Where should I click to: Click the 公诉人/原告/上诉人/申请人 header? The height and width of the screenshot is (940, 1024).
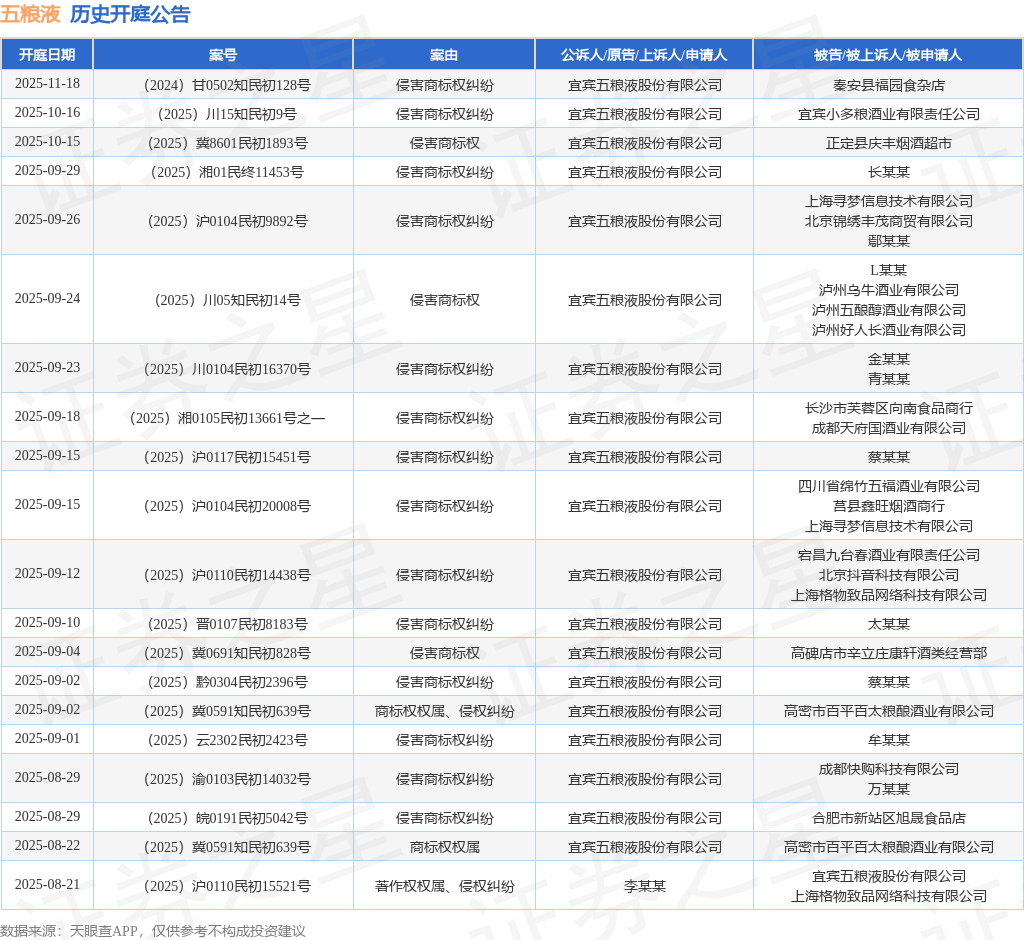pyautogui.click(x=644, y=55)
